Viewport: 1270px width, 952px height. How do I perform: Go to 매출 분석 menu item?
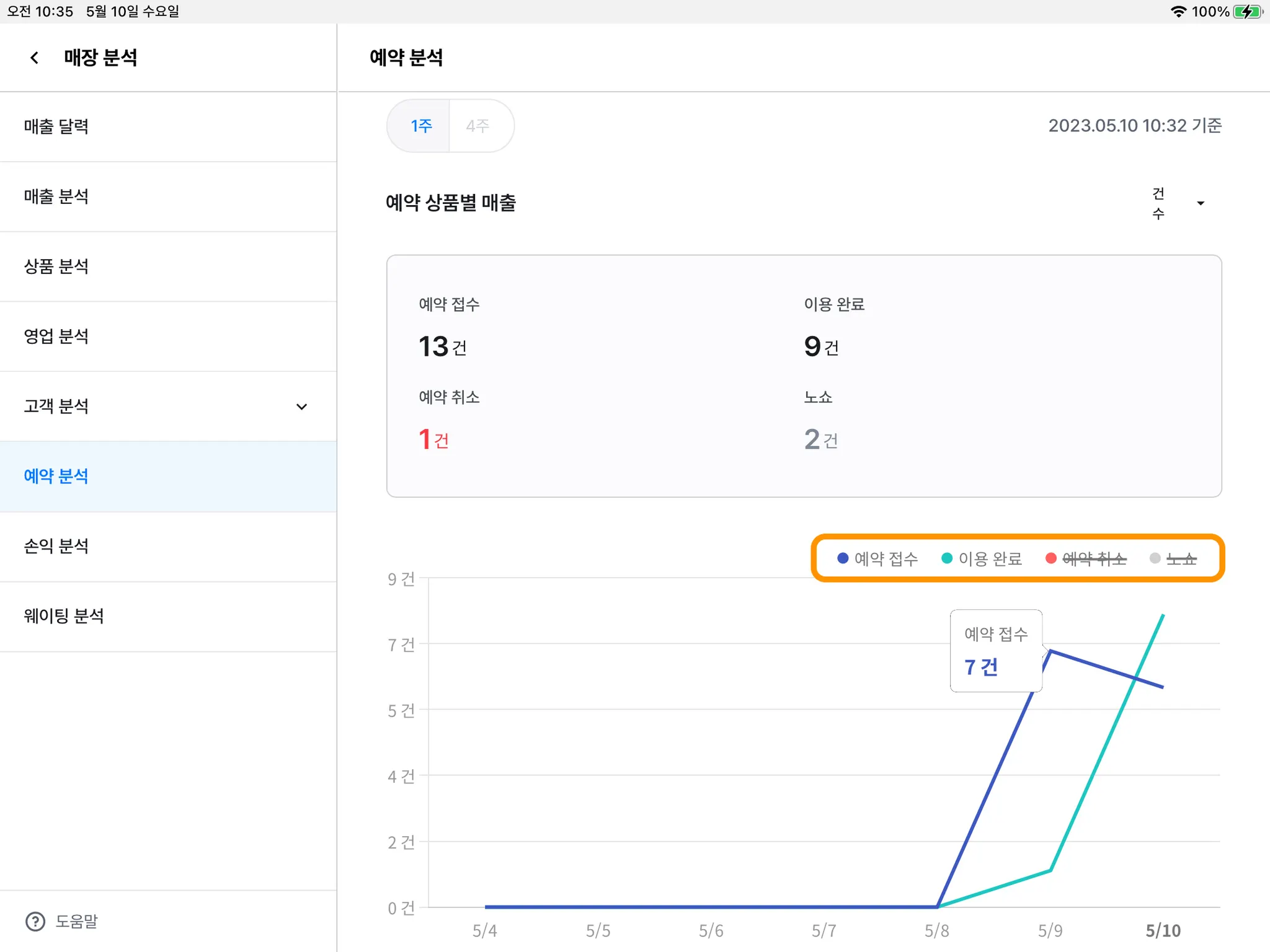point(56,196)
